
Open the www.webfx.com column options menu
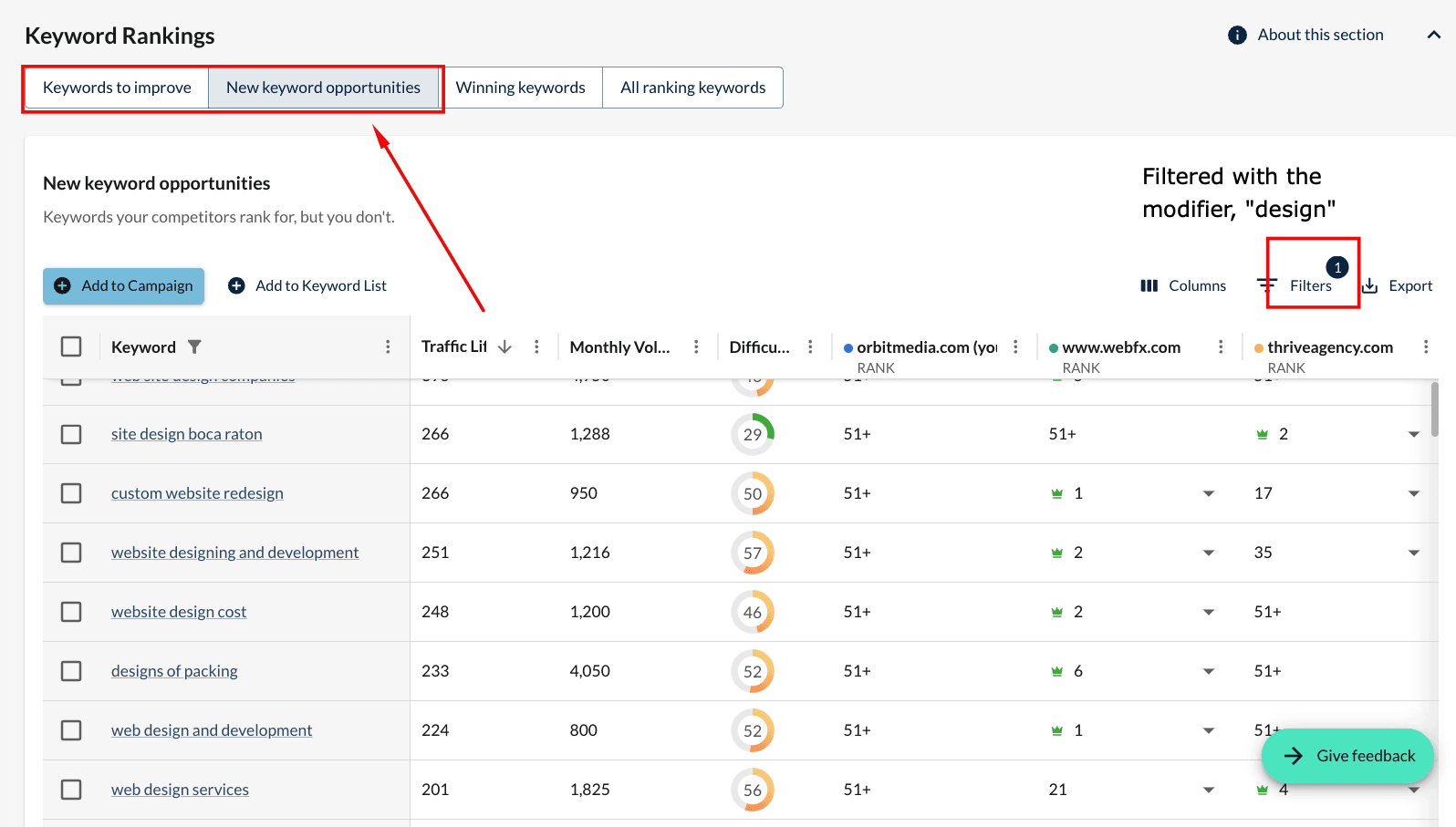tap(1221, 346)
